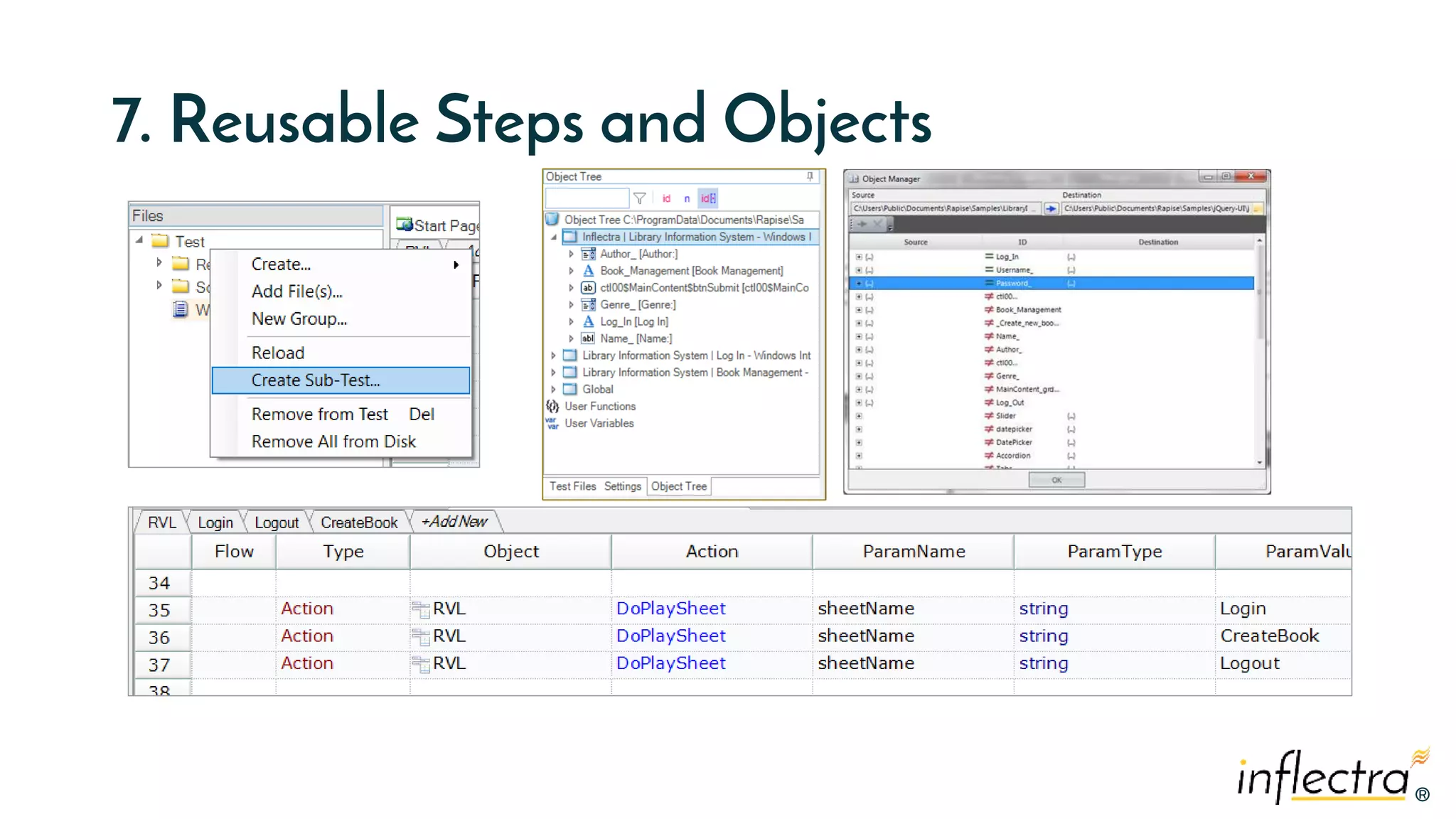Click the OK button in Object Manager

click(x=1056, y=480)
